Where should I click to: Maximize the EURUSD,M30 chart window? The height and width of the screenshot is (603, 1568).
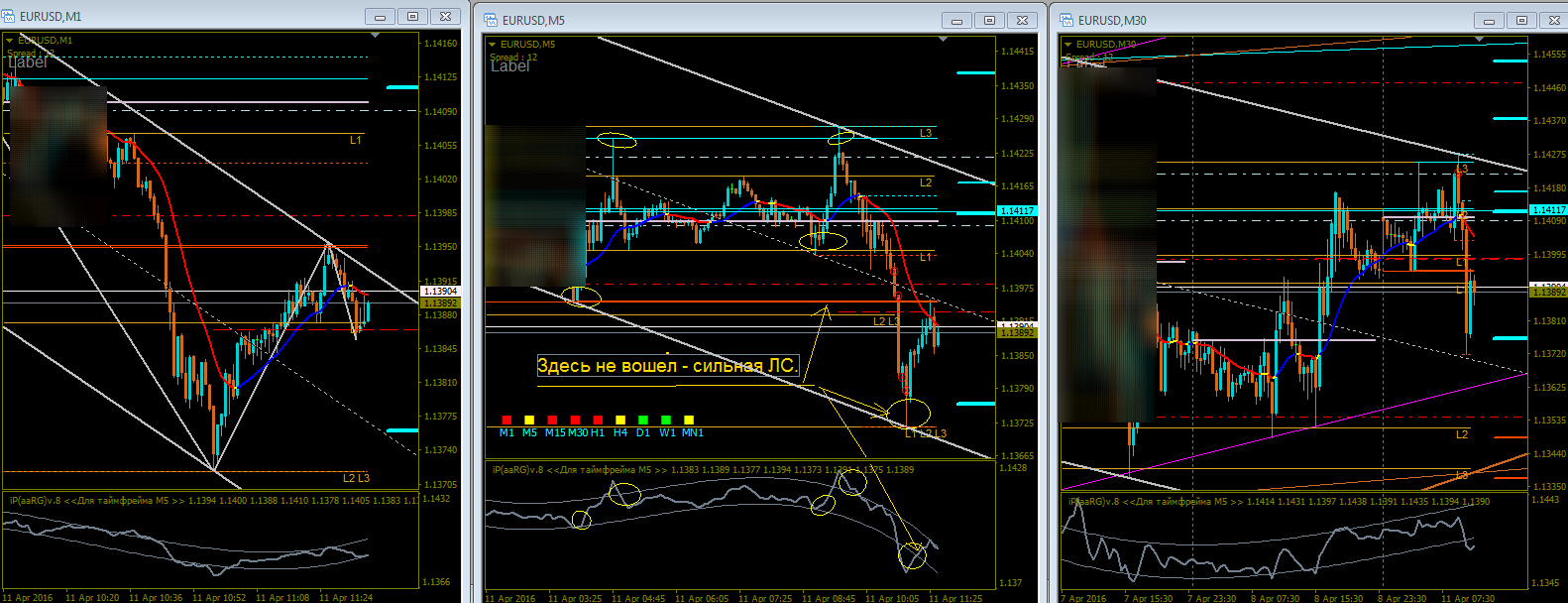1522,20
